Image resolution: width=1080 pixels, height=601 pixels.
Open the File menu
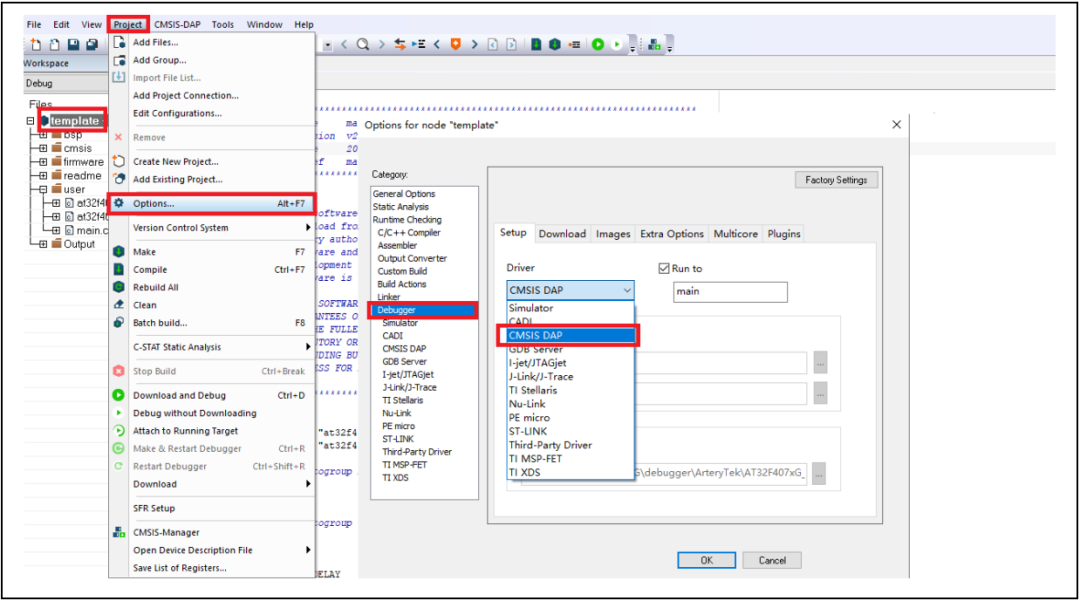[x=34, y=24]
